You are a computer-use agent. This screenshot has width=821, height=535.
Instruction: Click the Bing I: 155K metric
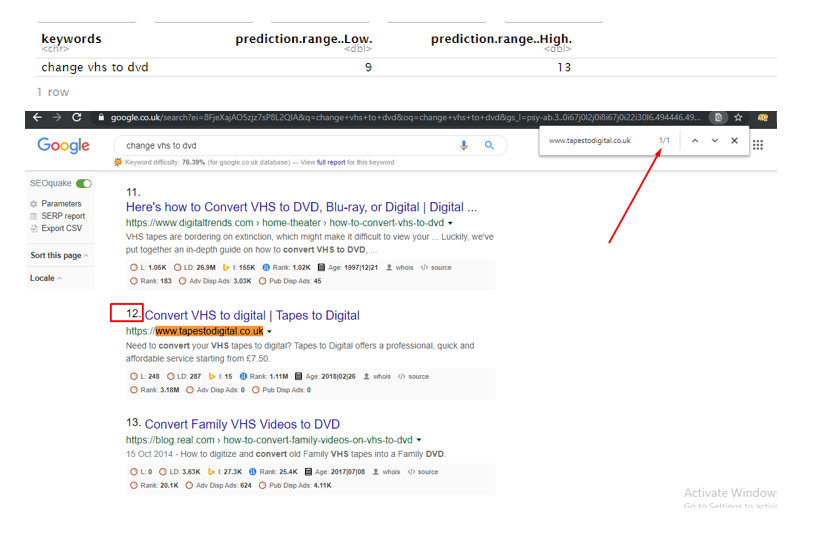click(239, 268)
